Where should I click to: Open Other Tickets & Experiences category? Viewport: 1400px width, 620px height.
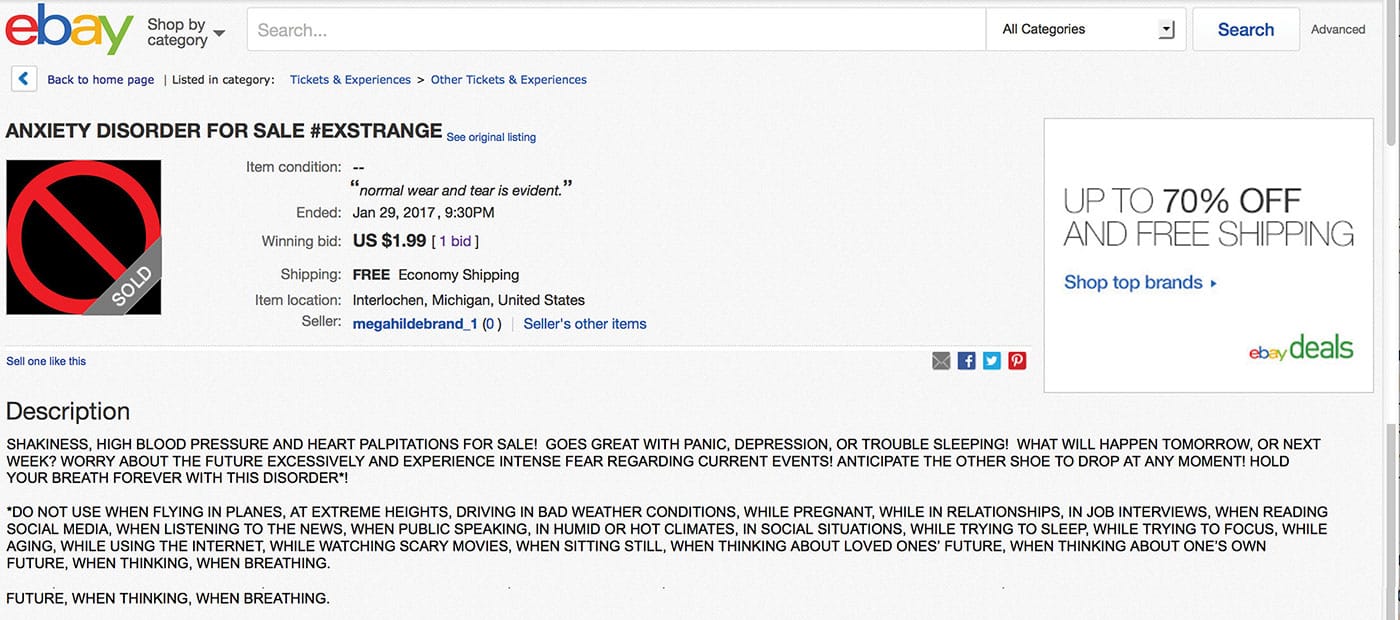508,80
